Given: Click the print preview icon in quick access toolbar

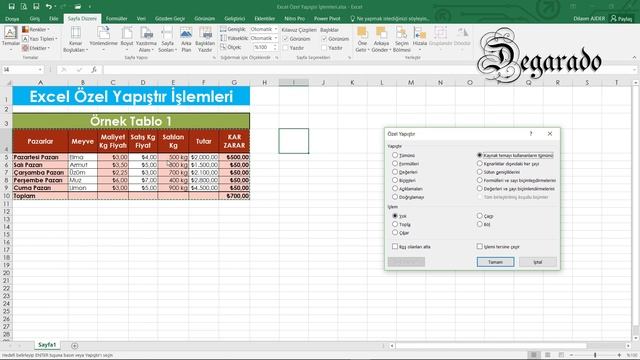Looking at the screenshot, I should 24,7.
